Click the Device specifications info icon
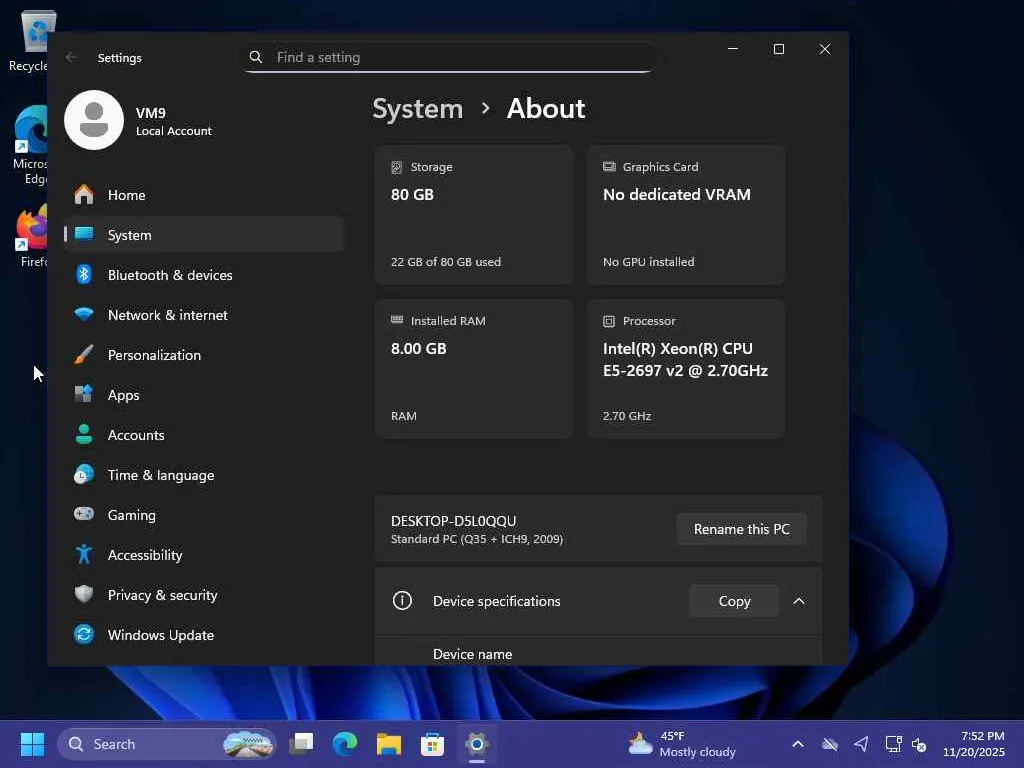Image resolution: width=1024 pixels, height=768 pixels. coord(402,601)
